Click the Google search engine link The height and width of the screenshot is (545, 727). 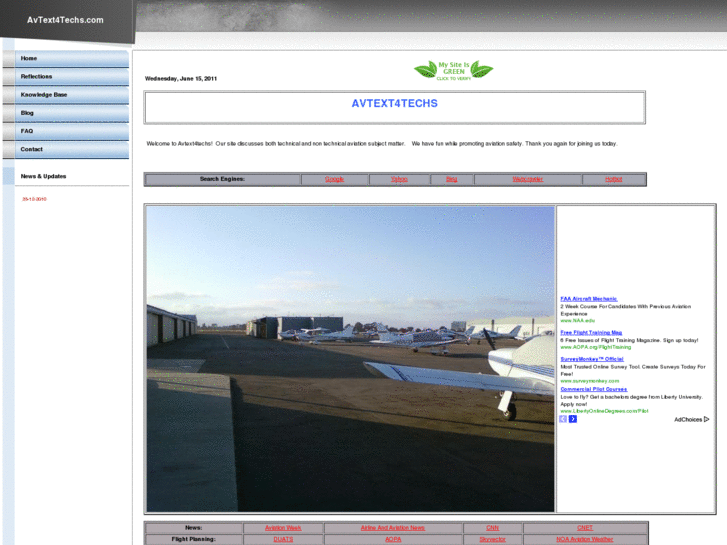334,179
